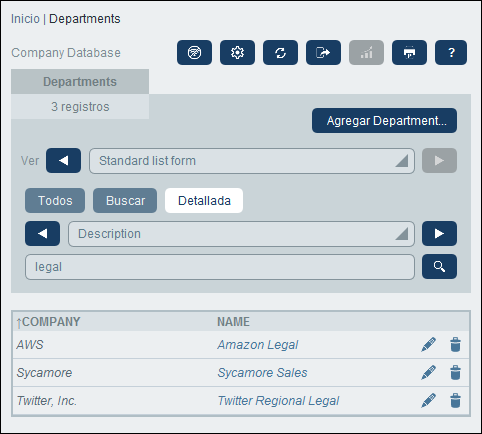Switch to the Todos filter
The height and width of the screenshot is (434, 482).
55,201
